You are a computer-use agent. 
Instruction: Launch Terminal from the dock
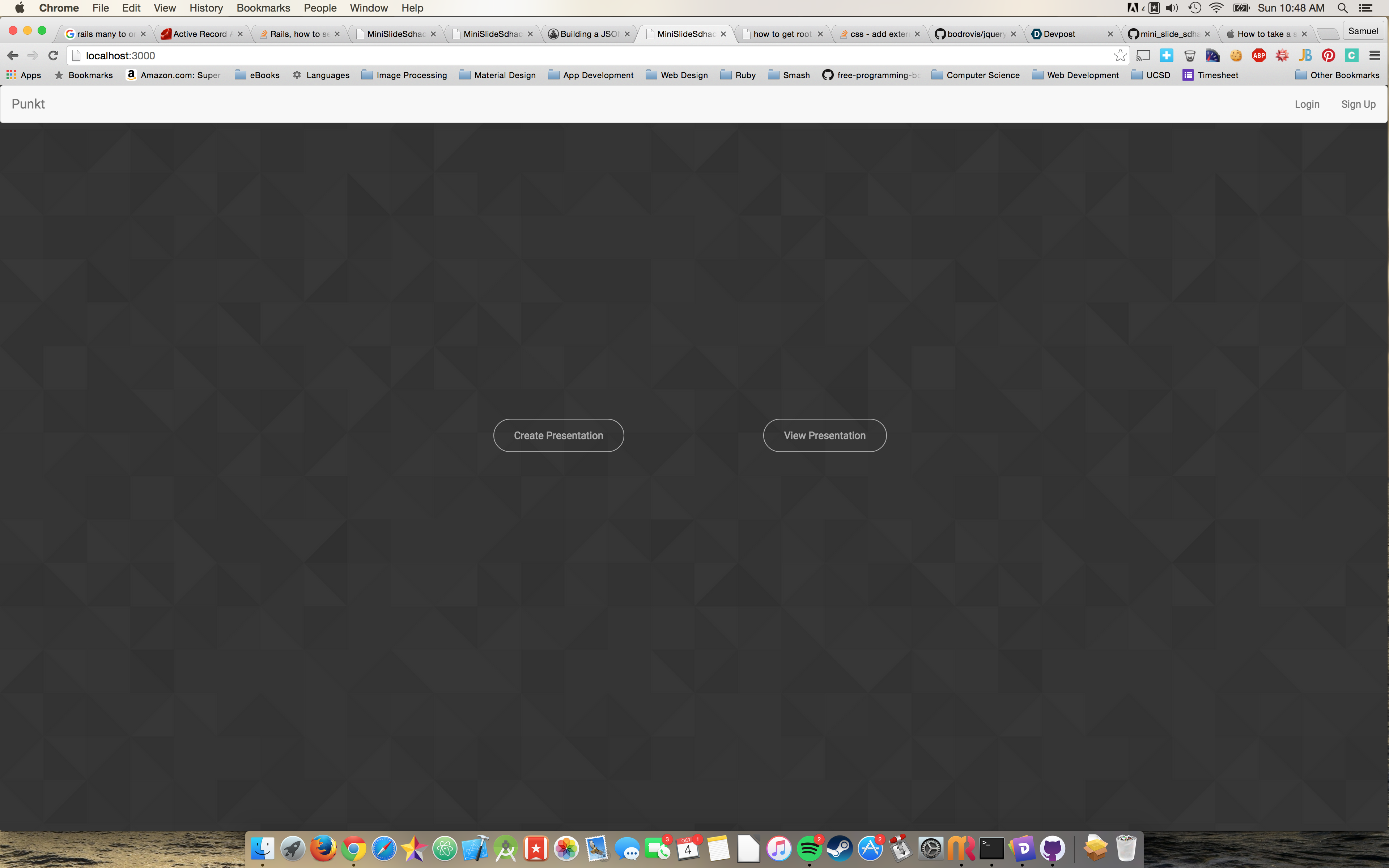(x=991, y=848)
